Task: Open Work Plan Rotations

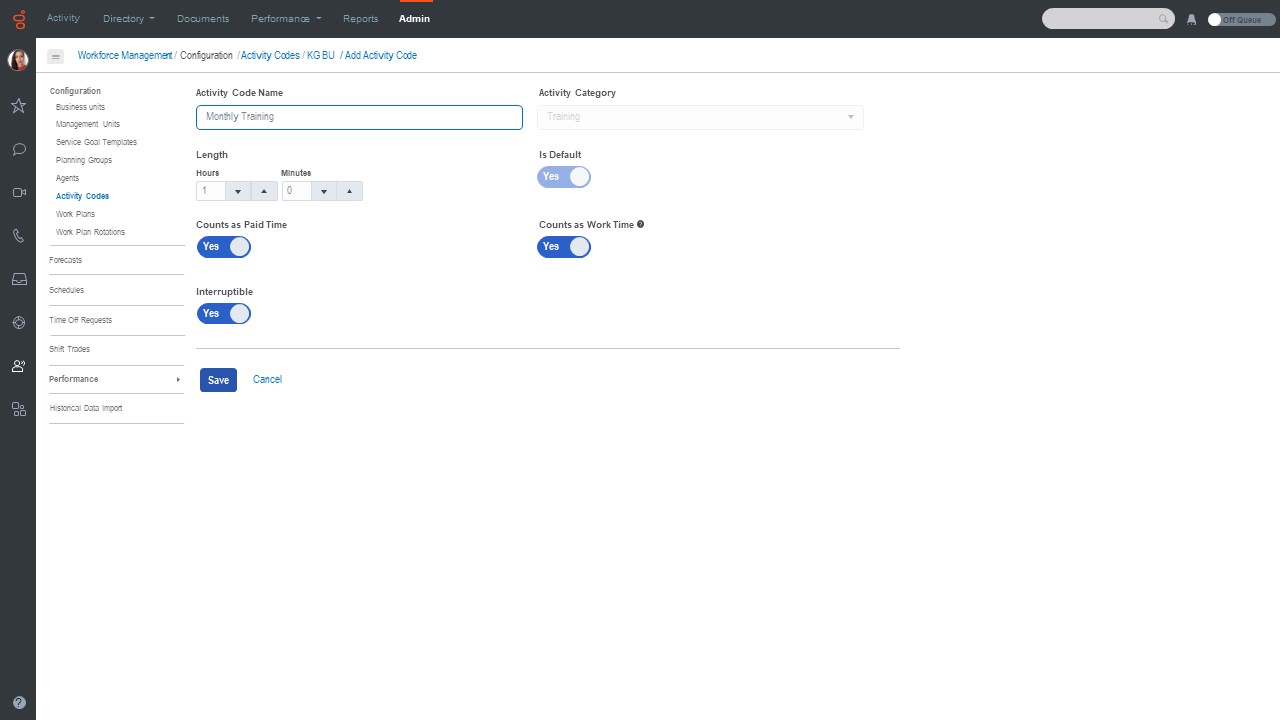Action: [x=91, y=233]
